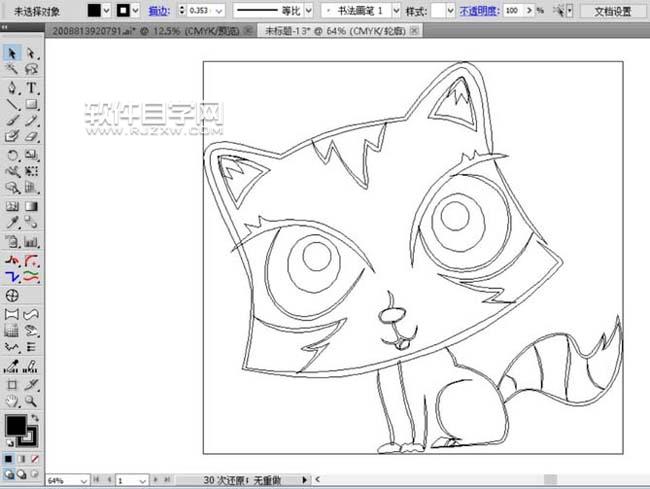
Task: Click the 描边 stroke panel link
Action: point(159,11)
